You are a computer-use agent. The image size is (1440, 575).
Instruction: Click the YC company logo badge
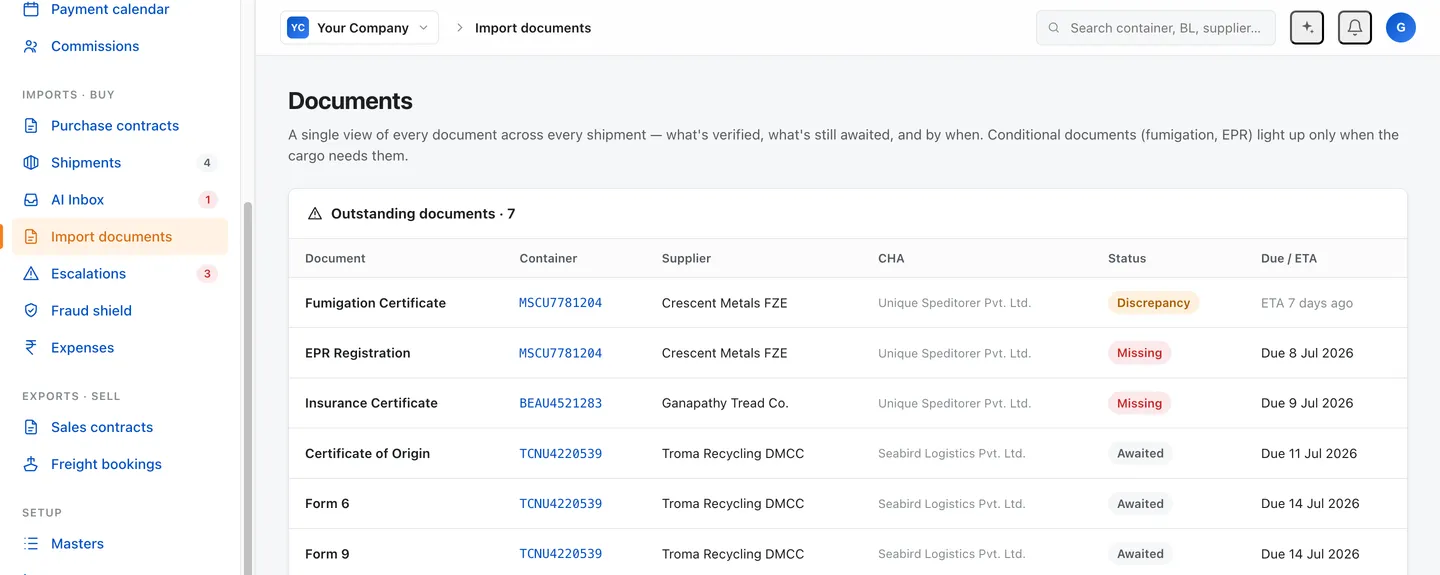point(298,28)
